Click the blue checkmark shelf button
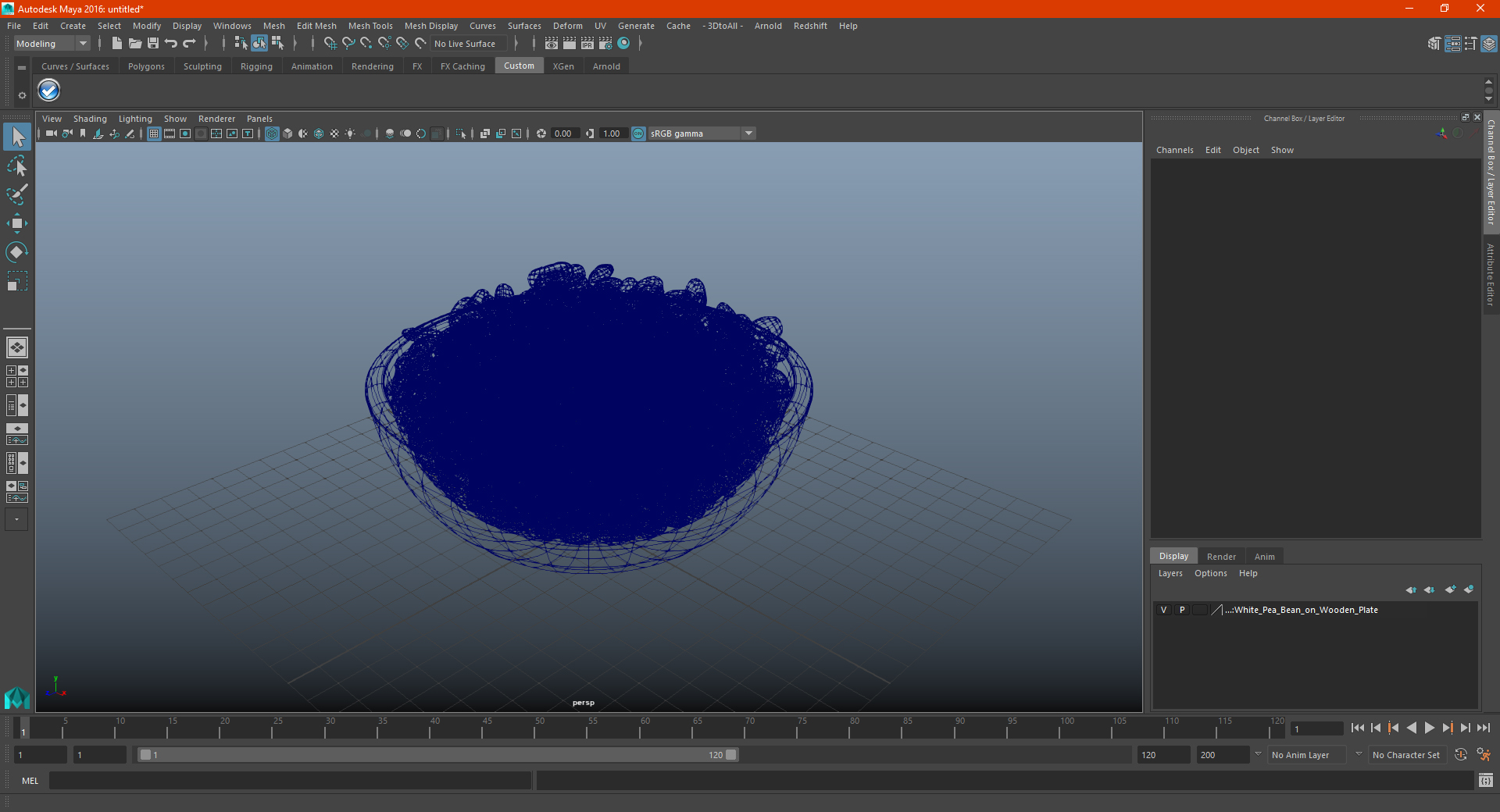The height and width of the screenshot is (812, 1500). coord(49,91)
